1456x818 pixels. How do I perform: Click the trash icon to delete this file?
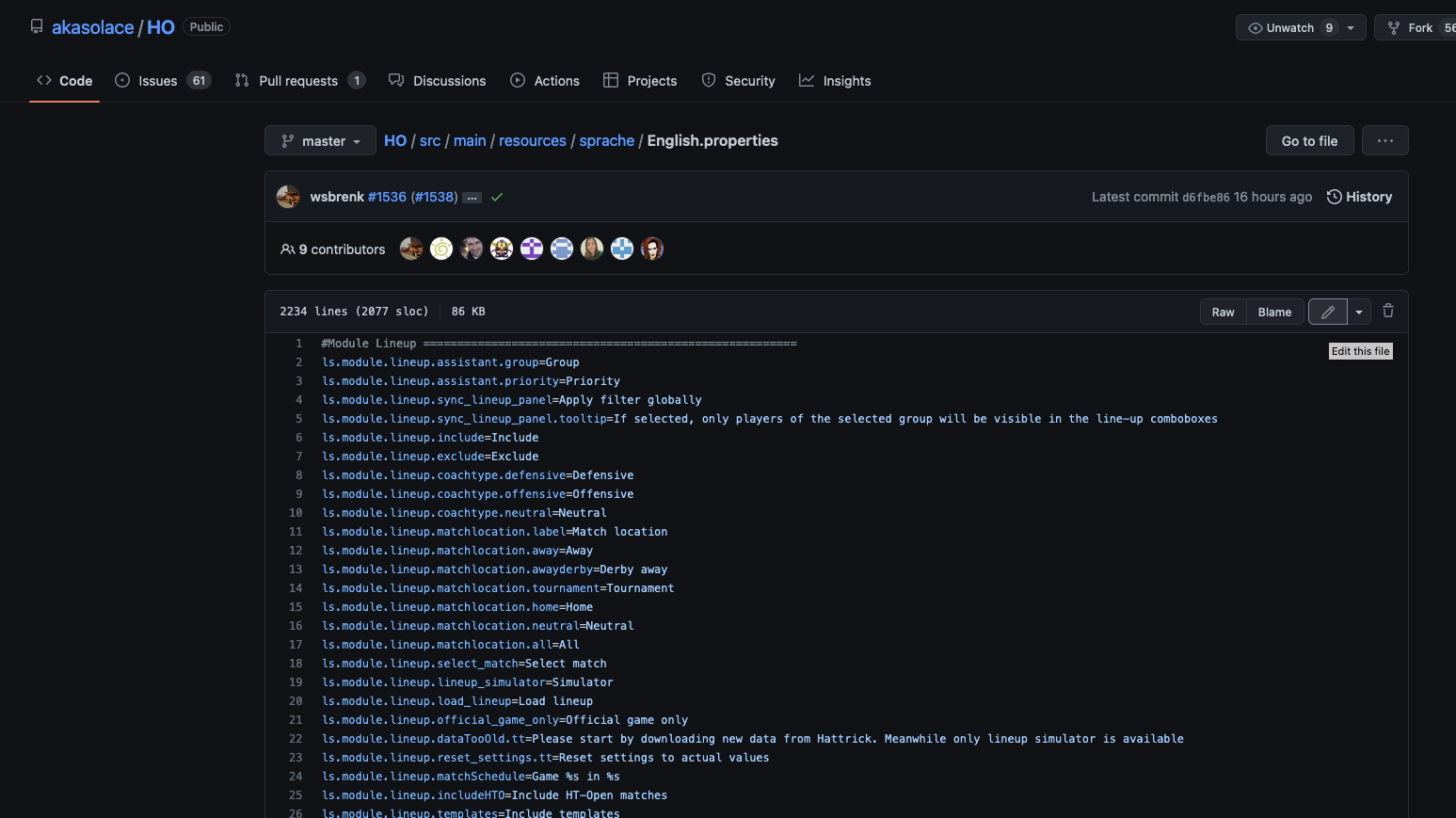click(1388, 311)
